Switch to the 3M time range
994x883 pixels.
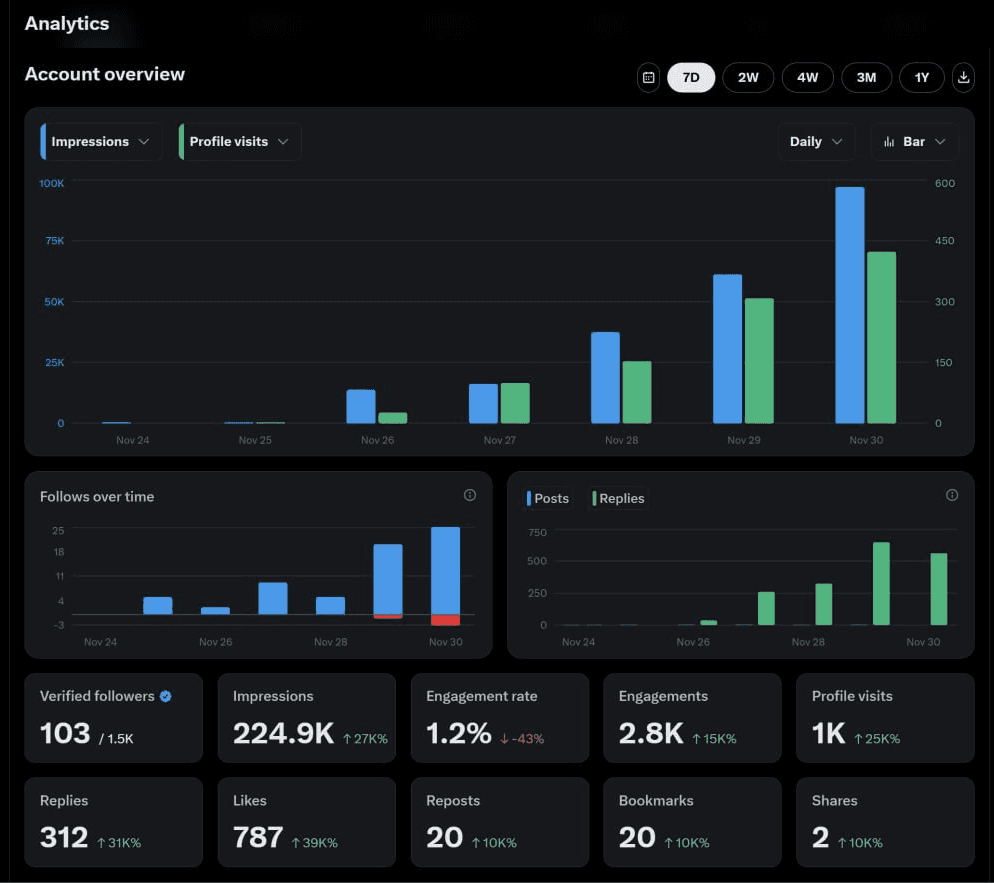pyautogui.click(x=867, y=77)
